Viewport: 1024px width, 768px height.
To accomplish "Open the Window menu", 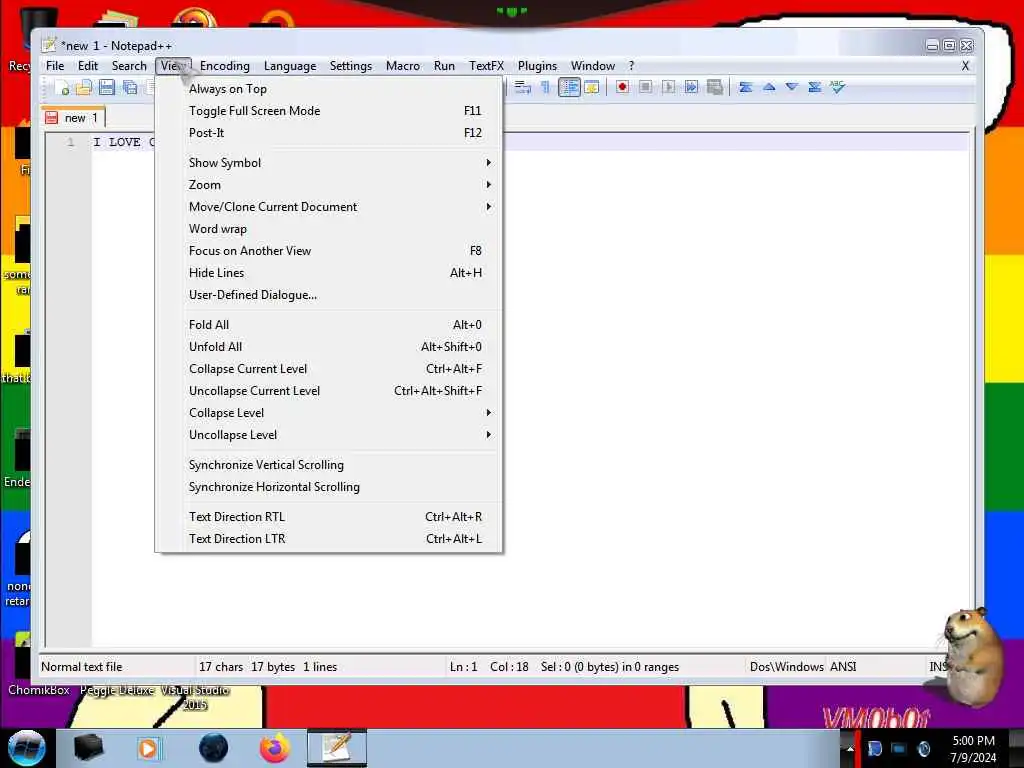I will click(592, 66).
